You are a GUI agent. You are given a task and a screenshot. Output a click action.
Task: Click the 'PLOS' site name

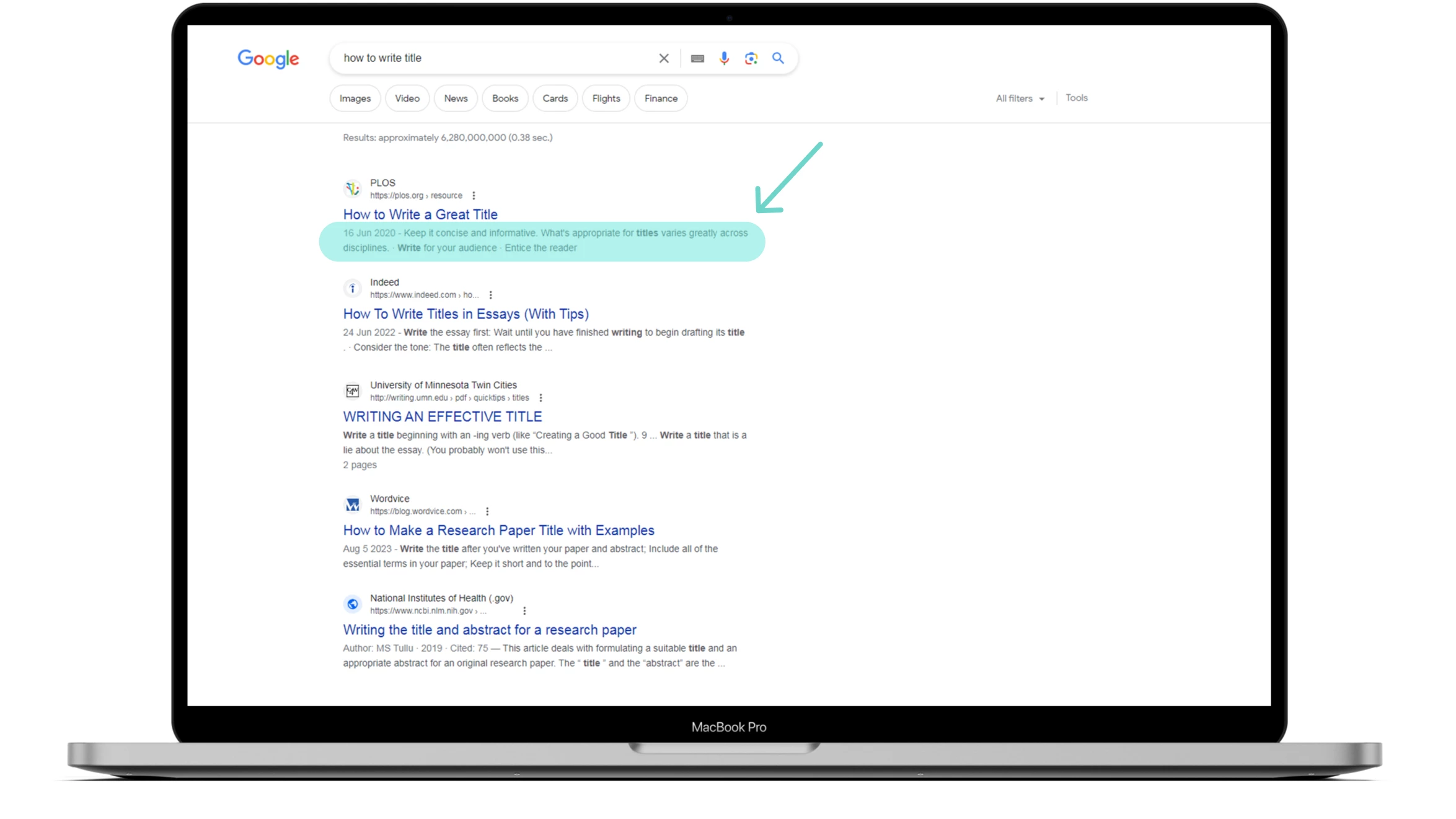[382, 183]
